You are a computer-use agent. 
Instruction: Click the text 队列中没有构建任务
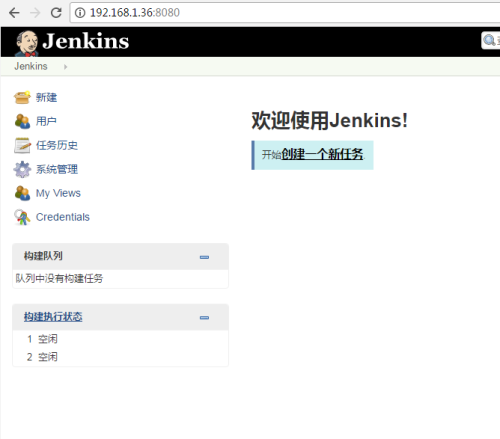(59, 278)
